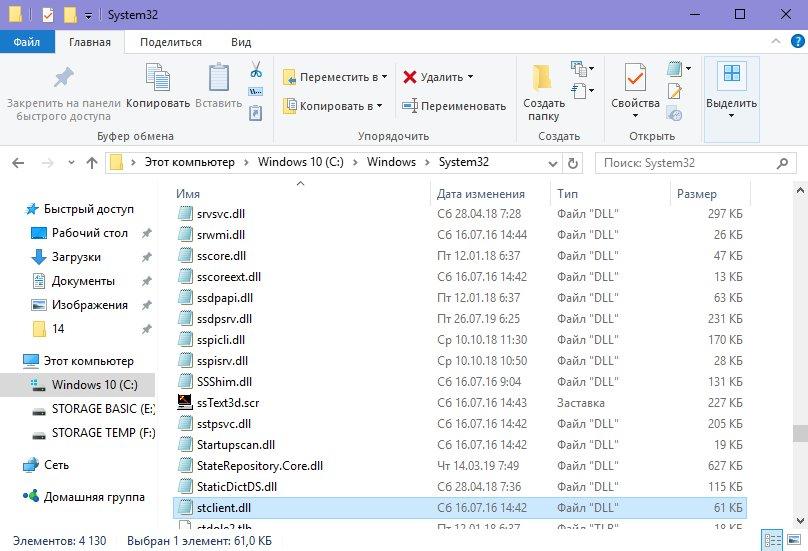808x551 pixels.
Task: Switch to details view icon in status bar
Action: click(x=772, y=540)
